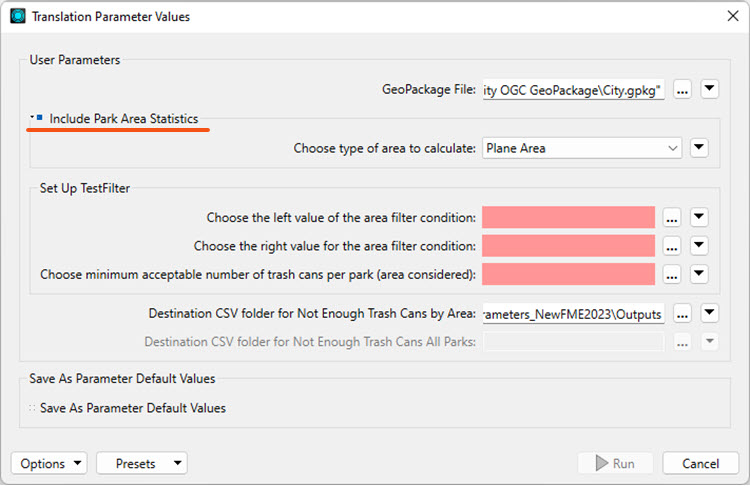Open GeoPackage File parameter arrow menu
The width and height of the screenshot is (750, 486).
click(709, 89)
